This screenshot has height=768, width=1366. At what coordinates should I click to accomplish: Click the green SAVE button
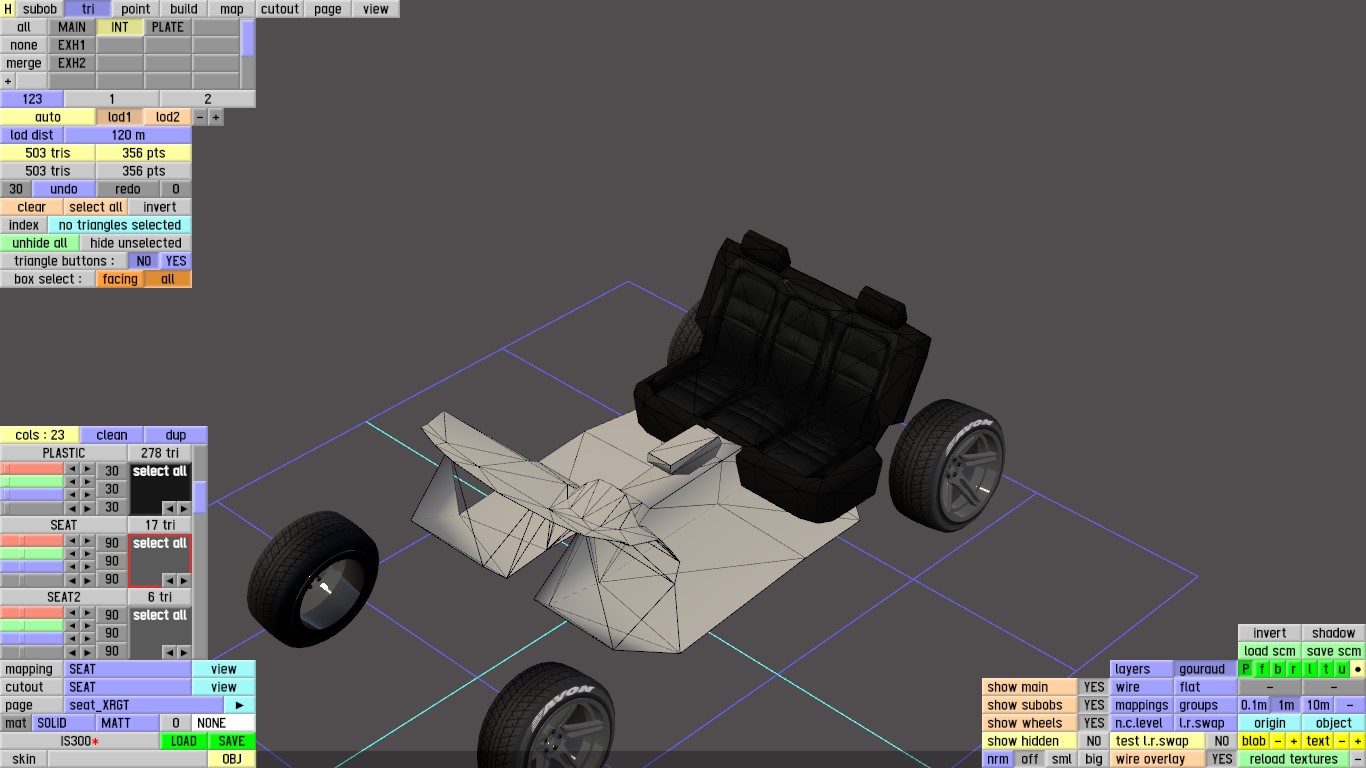(x=232, y=741)
